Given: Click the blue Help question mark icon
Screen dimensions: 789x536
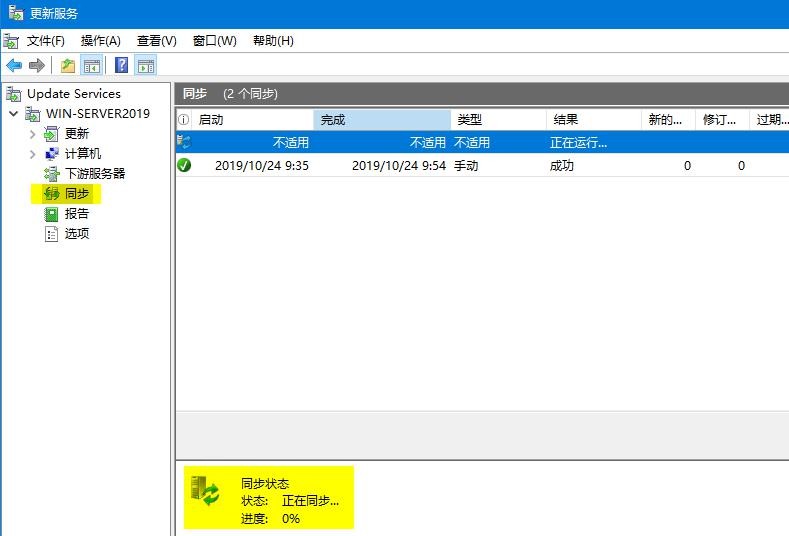Looking at the screenshot, I should tap(121, 66).
